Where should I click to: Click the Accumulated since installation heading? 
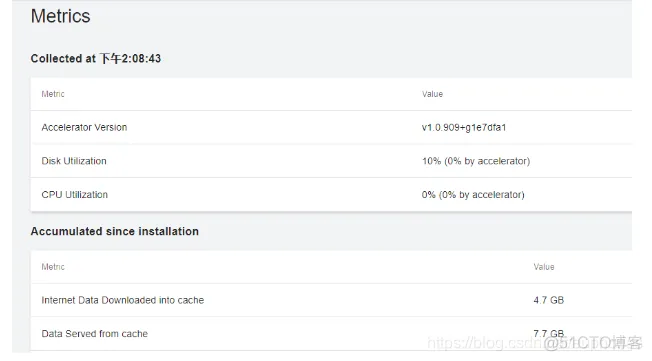115,231
